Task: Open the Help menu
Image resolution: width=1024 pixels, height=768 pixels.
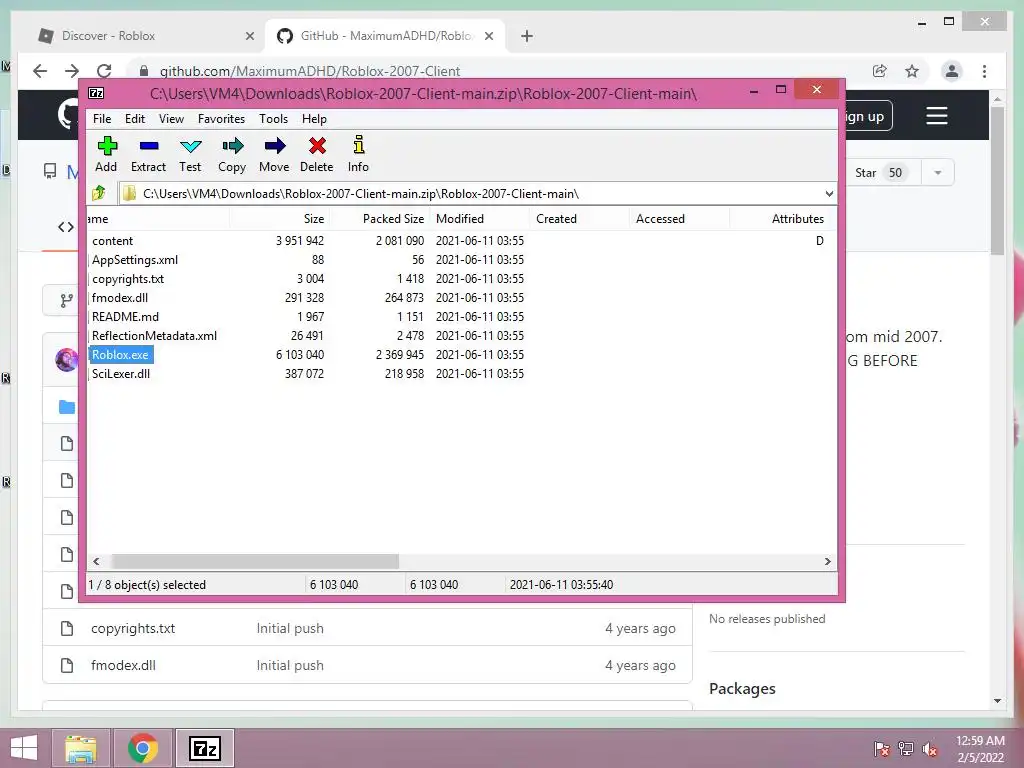Action: coord(314,119)
